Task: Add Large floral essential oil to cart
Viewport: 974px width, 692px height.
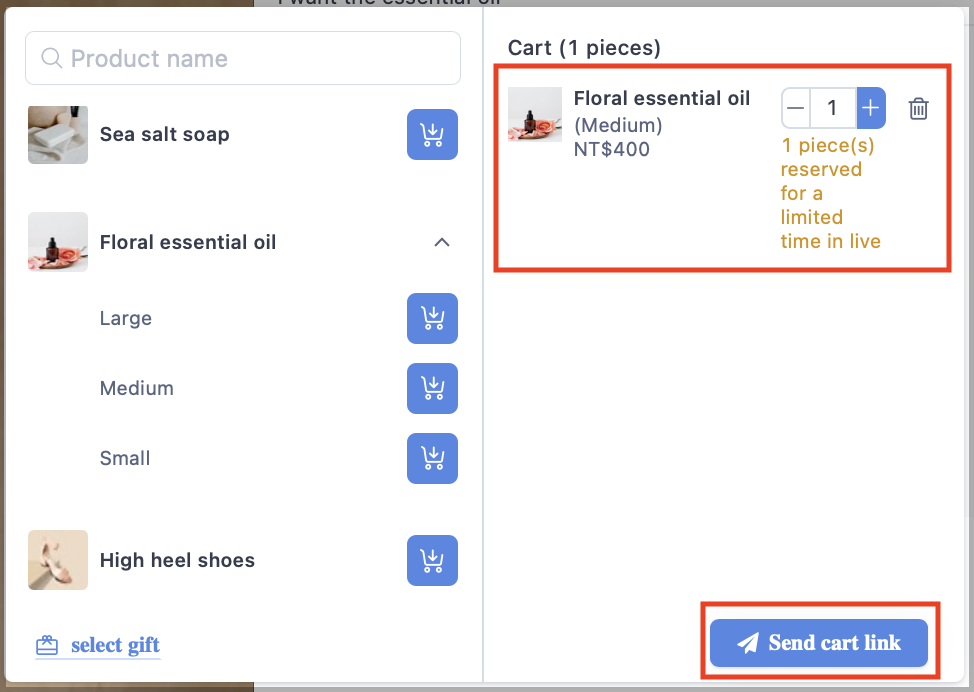Action: pos(432,318)
